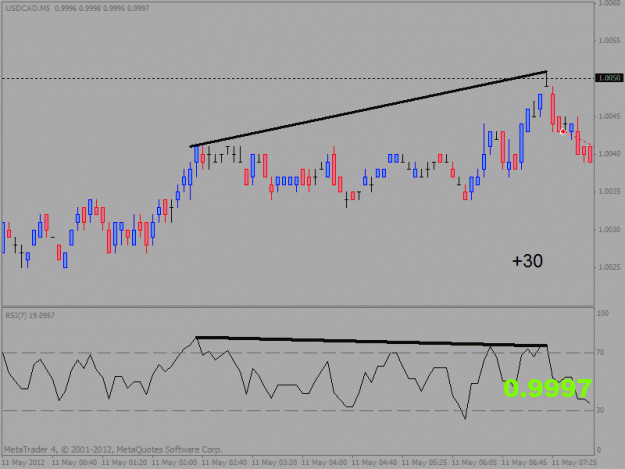The height and width of the screenshot is (469, 625).
Task: Click the 11 May 02:00 time label
Action: click(x=174, y=463)
